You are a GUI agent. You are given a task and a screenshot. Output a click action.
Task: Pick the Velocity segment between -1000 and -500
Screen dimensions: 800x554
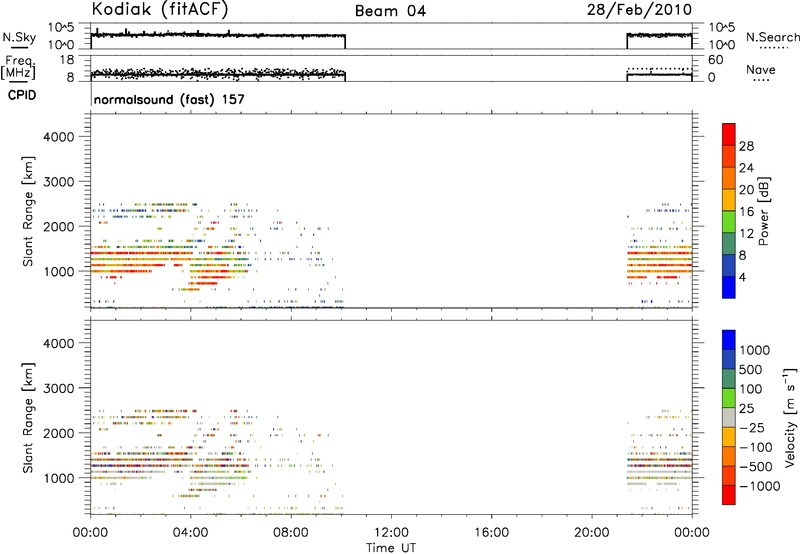tap(729, 475)
